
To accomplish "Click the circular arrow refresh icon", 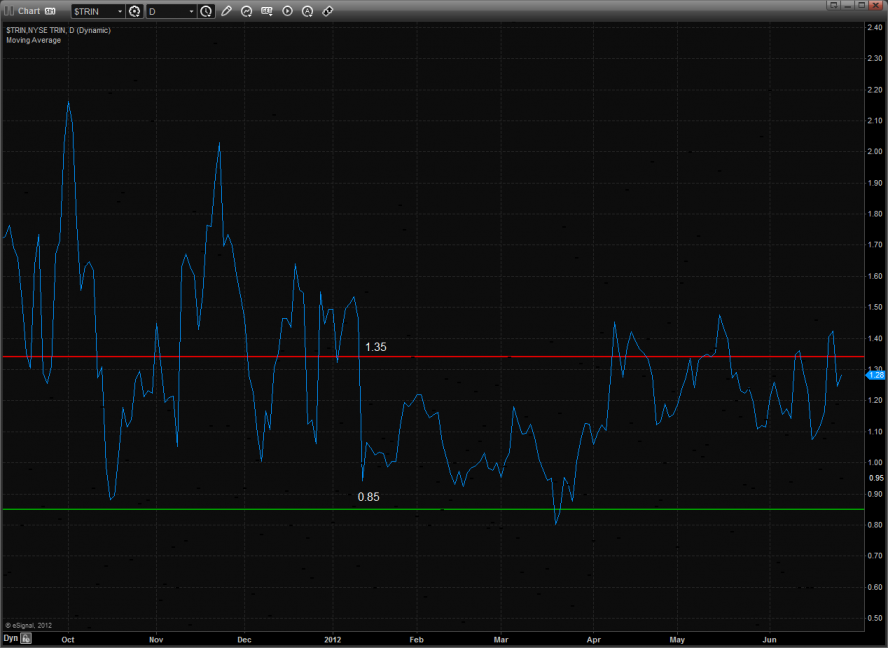I will click(247, 11).
